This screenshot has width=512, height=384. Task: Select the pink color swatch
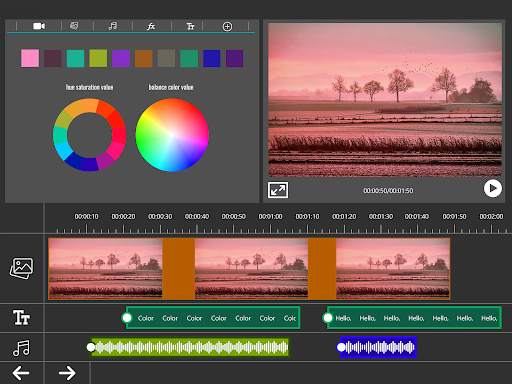pyautogui.click(x=30, y=58)
